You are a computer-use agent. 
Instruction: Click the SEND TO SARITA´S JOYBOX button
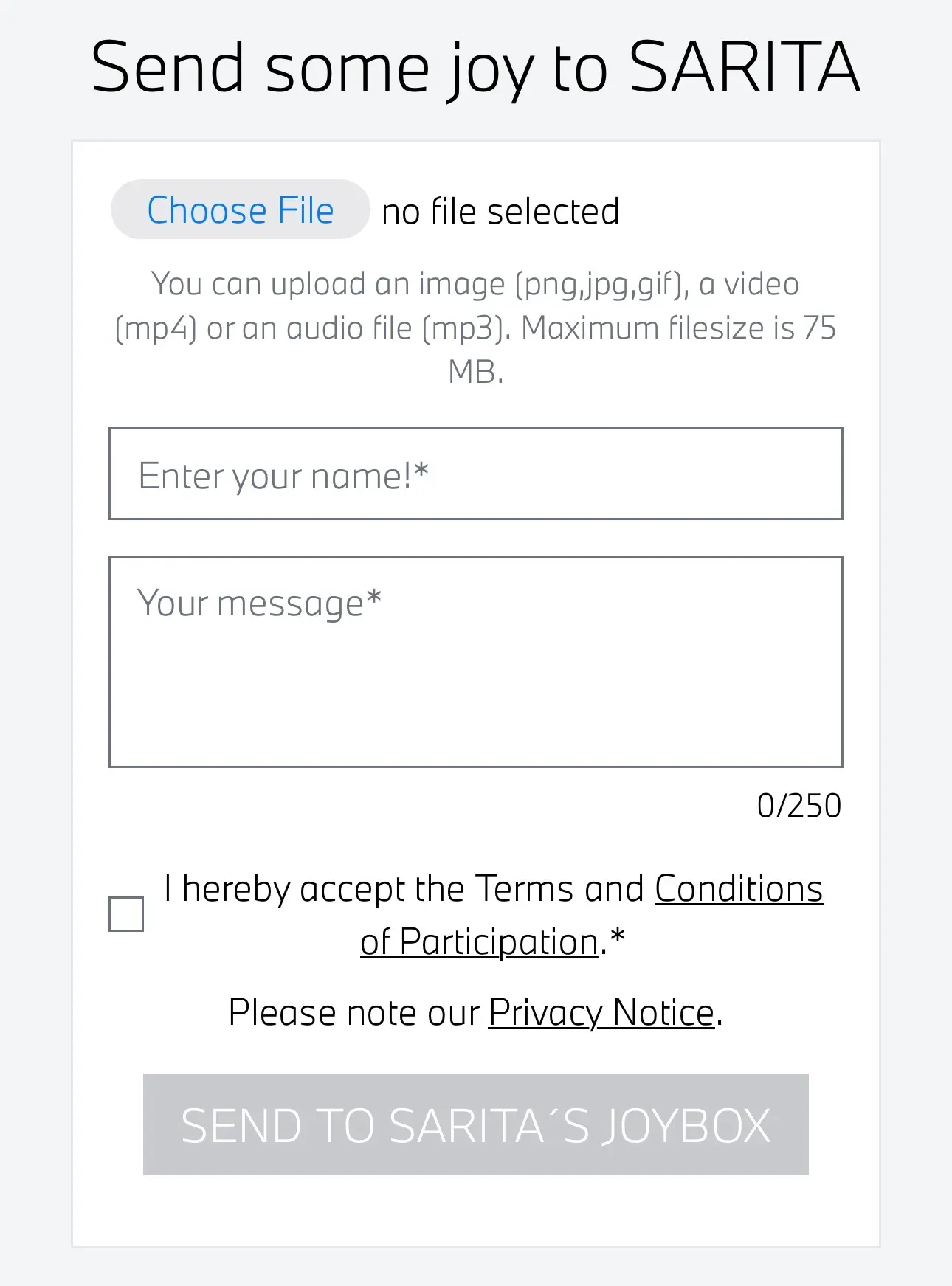click(476, 1124)
